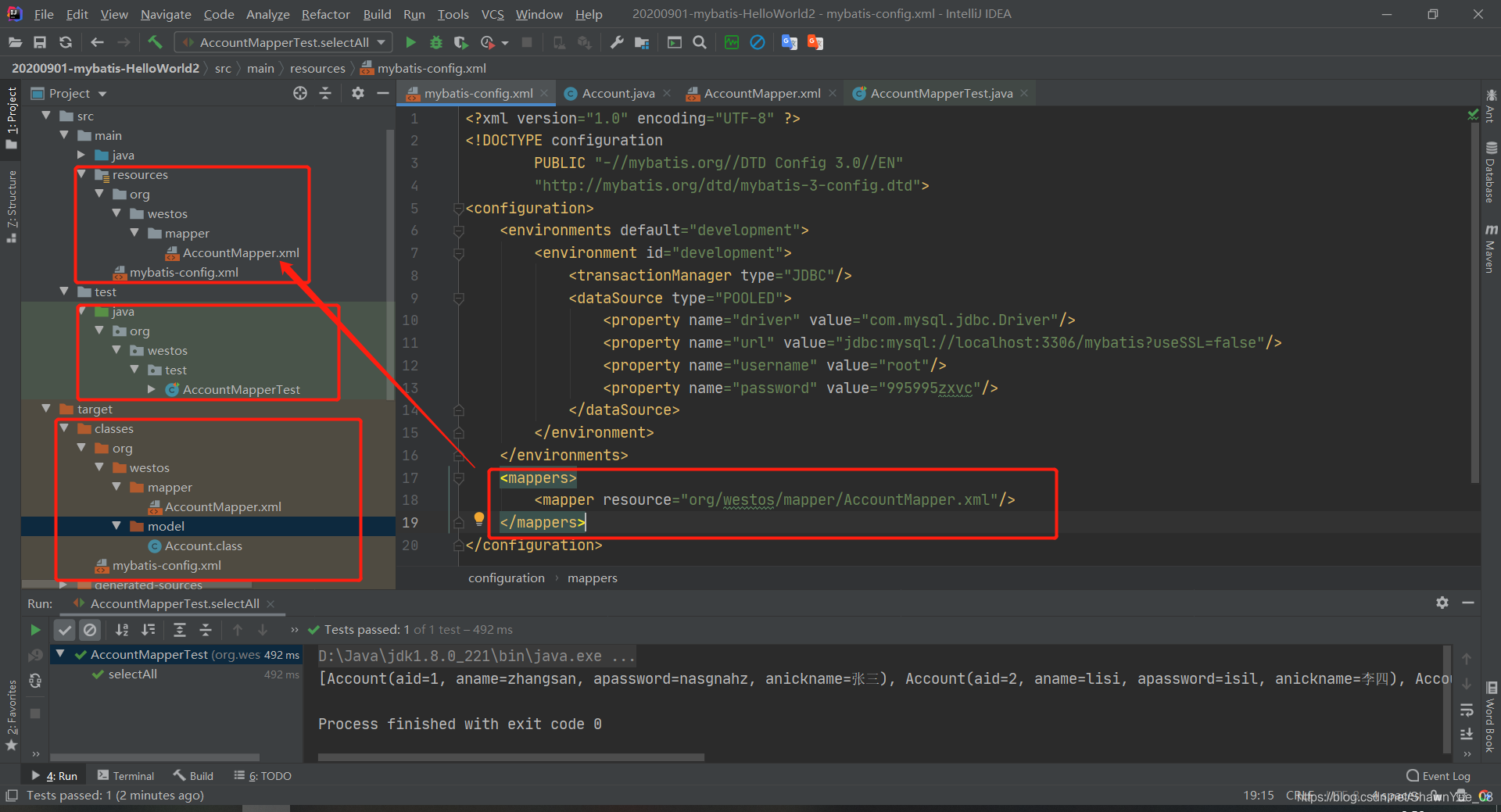Expand all test results icon
This screenshot has width=1501, height=812.
coord(180,629)
